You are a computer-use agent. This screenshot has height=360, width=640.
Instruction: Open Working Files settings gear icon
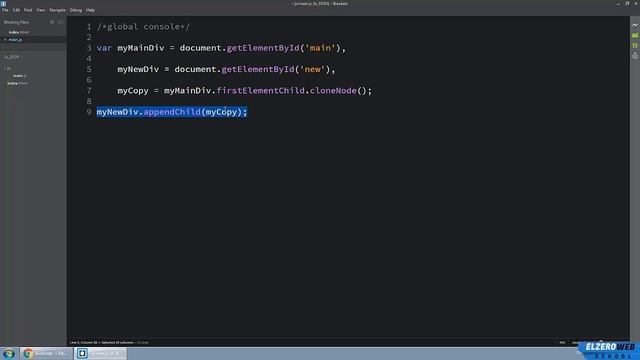(x=52, y=22)
